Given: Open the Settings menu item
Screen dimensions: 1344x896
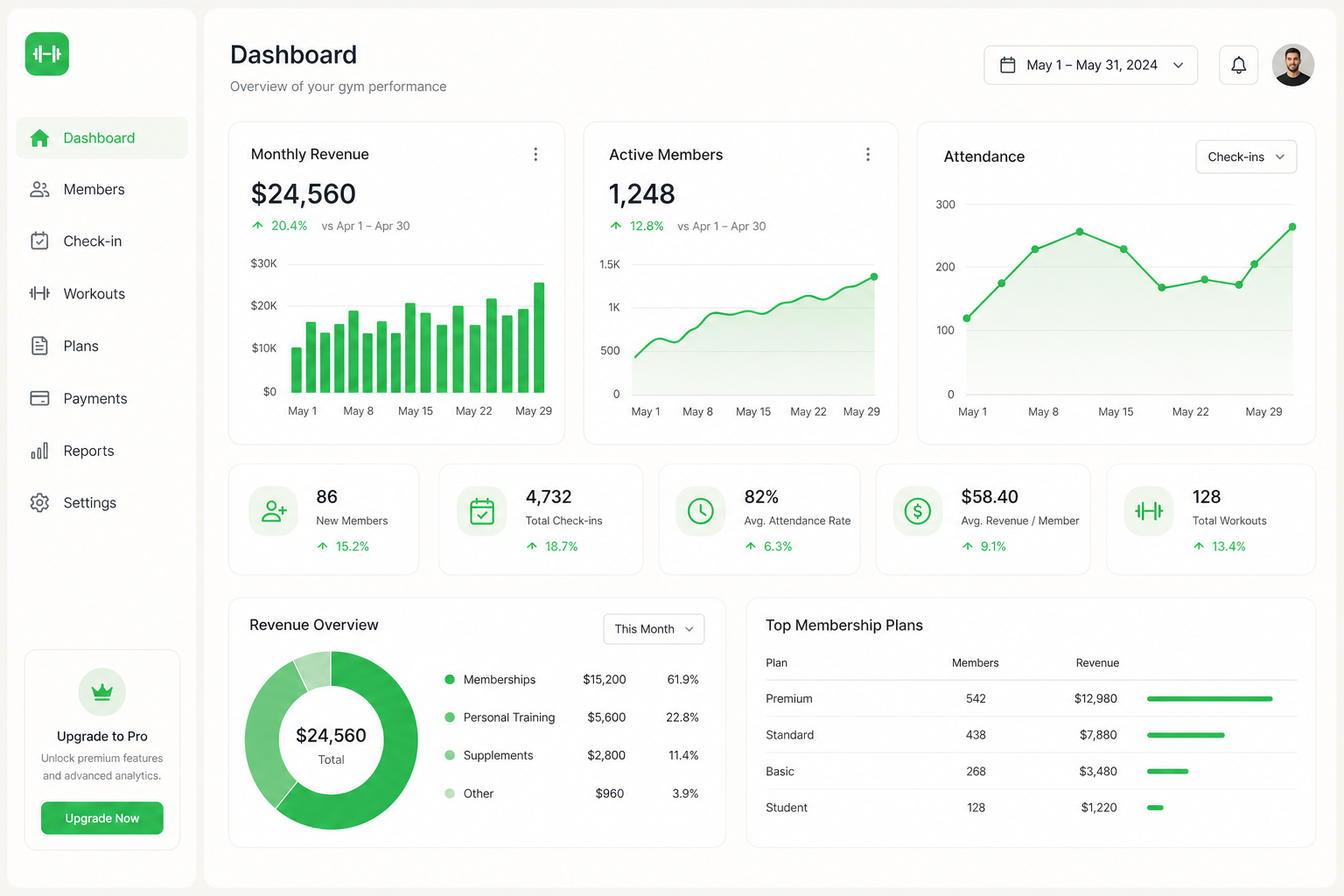Looking at the screenshot, I should [x=102, y=503].
